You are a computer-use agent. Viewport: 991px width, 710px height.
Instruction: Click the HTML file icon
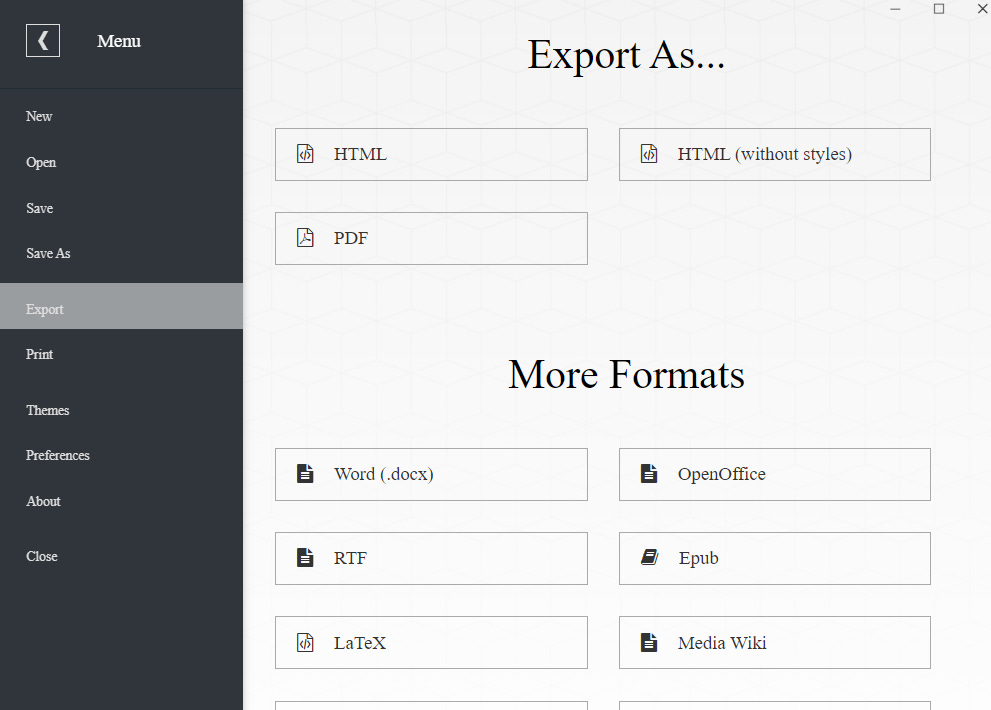point(305,154)
